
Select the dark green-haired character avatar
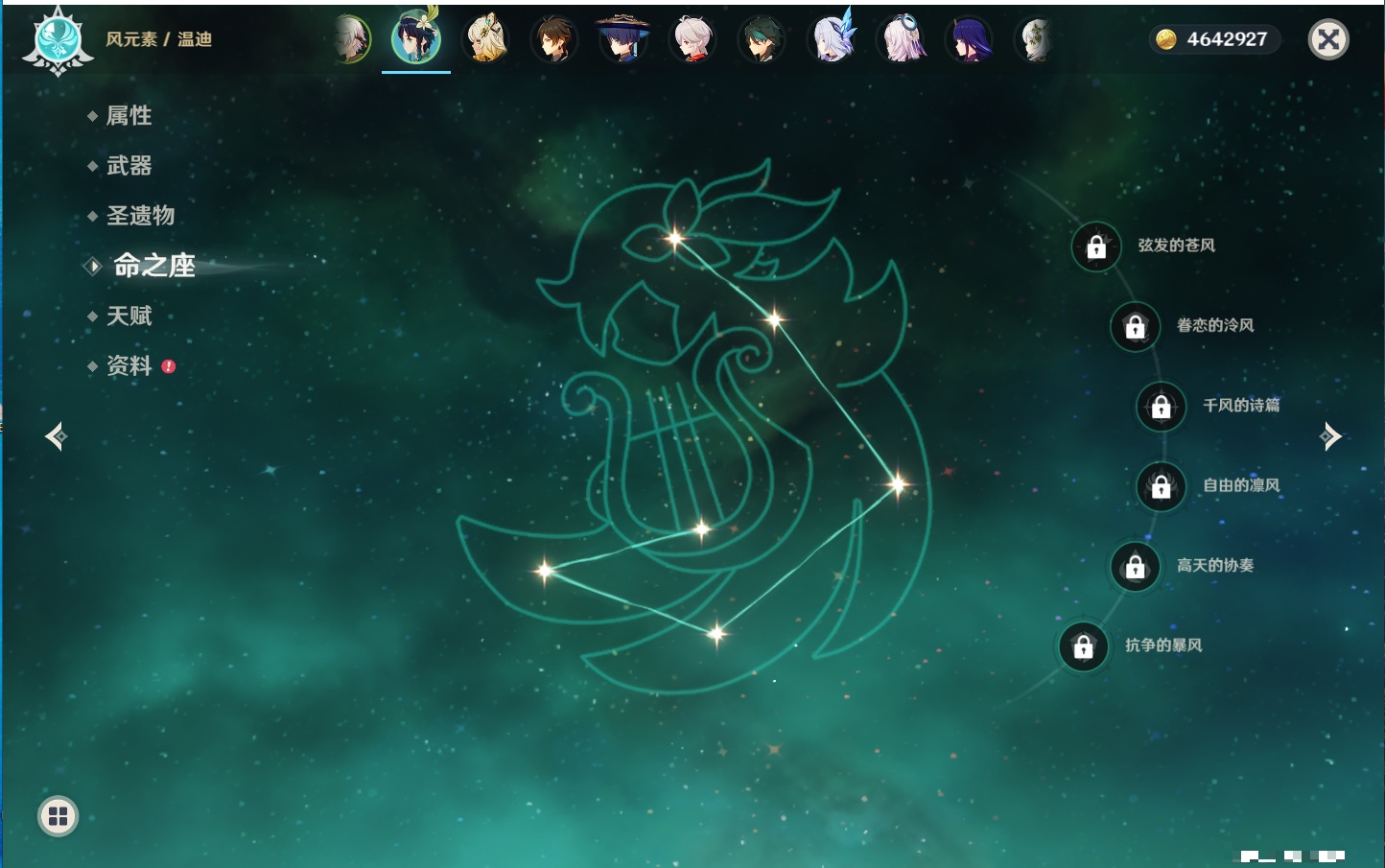click(762, 39)
